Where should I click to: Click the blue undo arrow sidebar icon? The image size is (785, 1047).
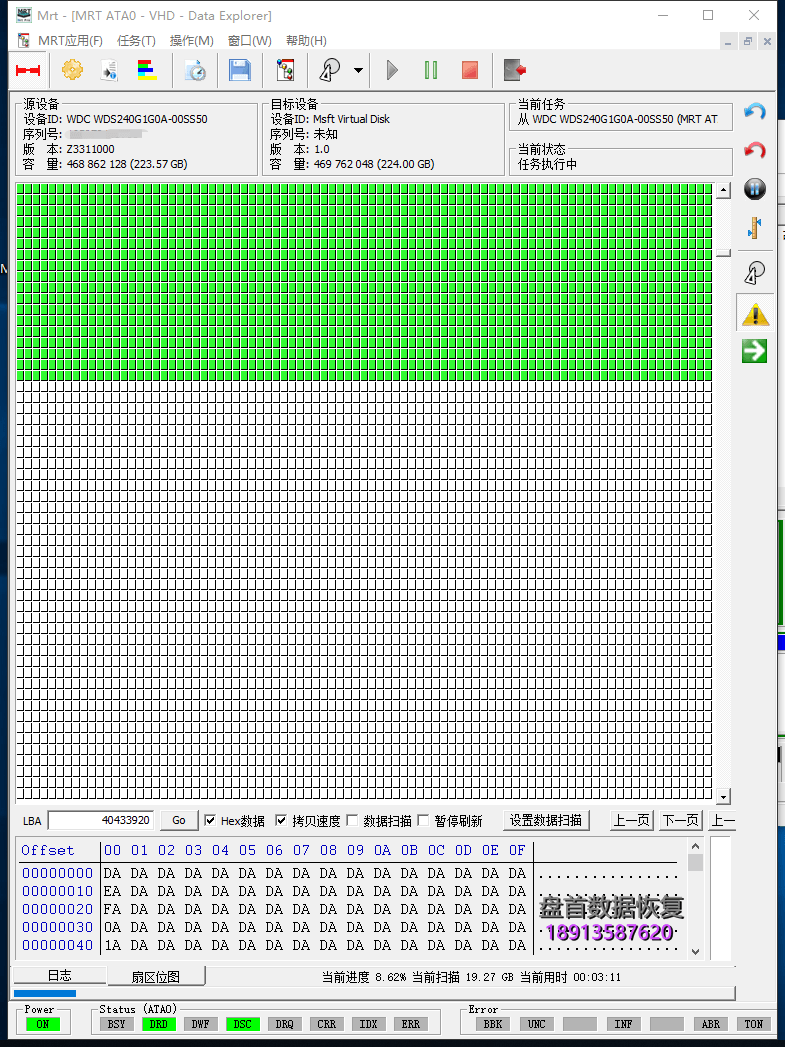[754, 112]
